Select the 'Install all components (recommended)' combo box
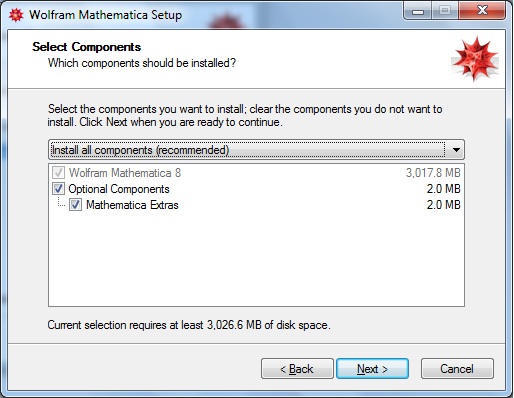514x398 pixels. [x=256, y=150]
